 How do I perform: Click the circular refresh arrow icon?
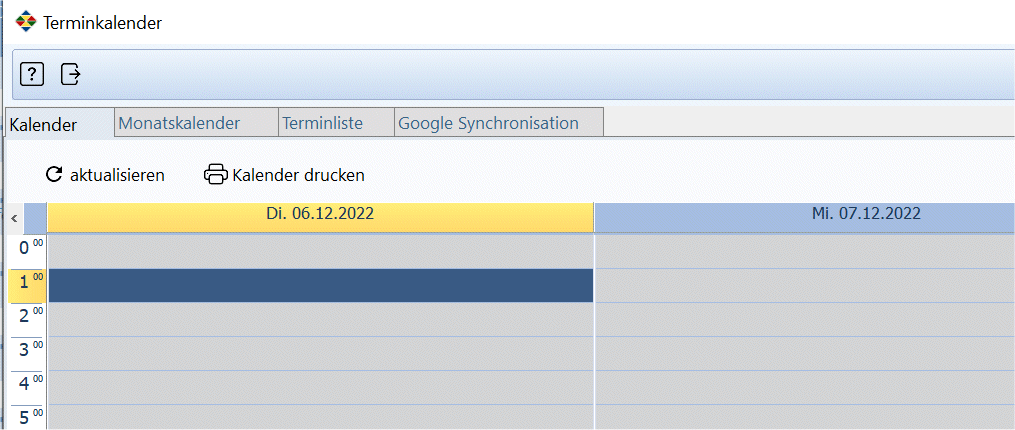[x=54, y=174]
